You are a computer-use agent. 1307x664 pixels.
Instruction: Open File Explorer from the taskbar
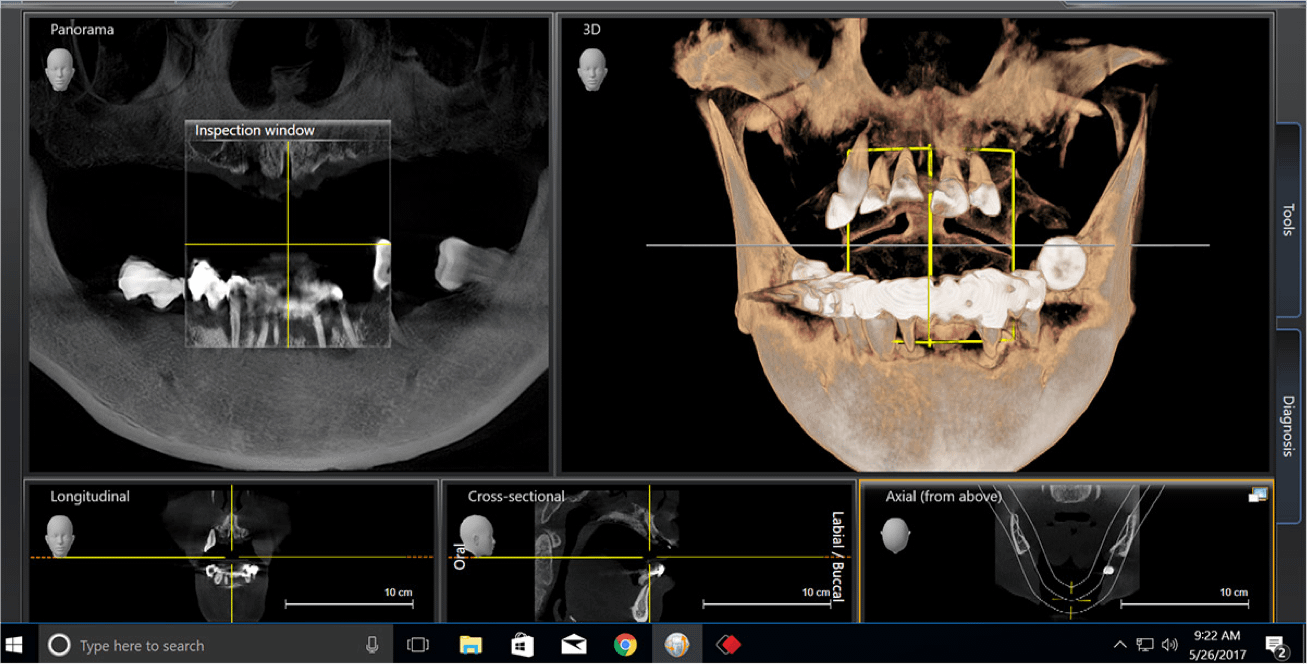[470, 645]
